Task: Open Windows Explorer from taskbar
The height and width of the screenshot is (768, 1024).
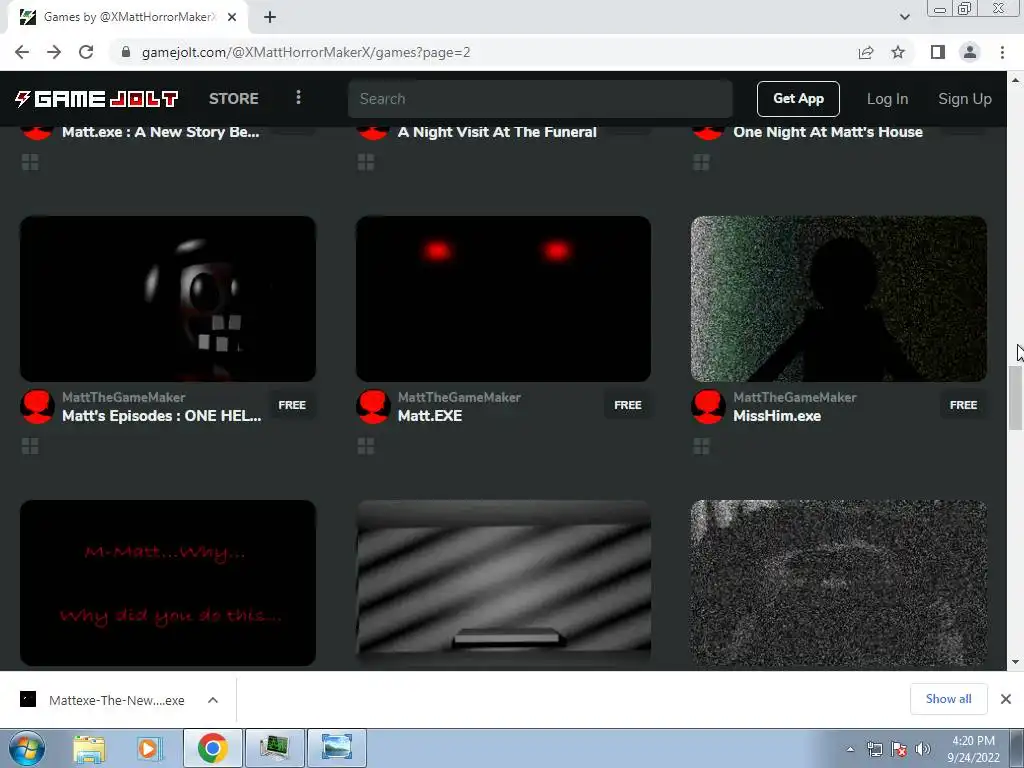Action: point(89,748)
